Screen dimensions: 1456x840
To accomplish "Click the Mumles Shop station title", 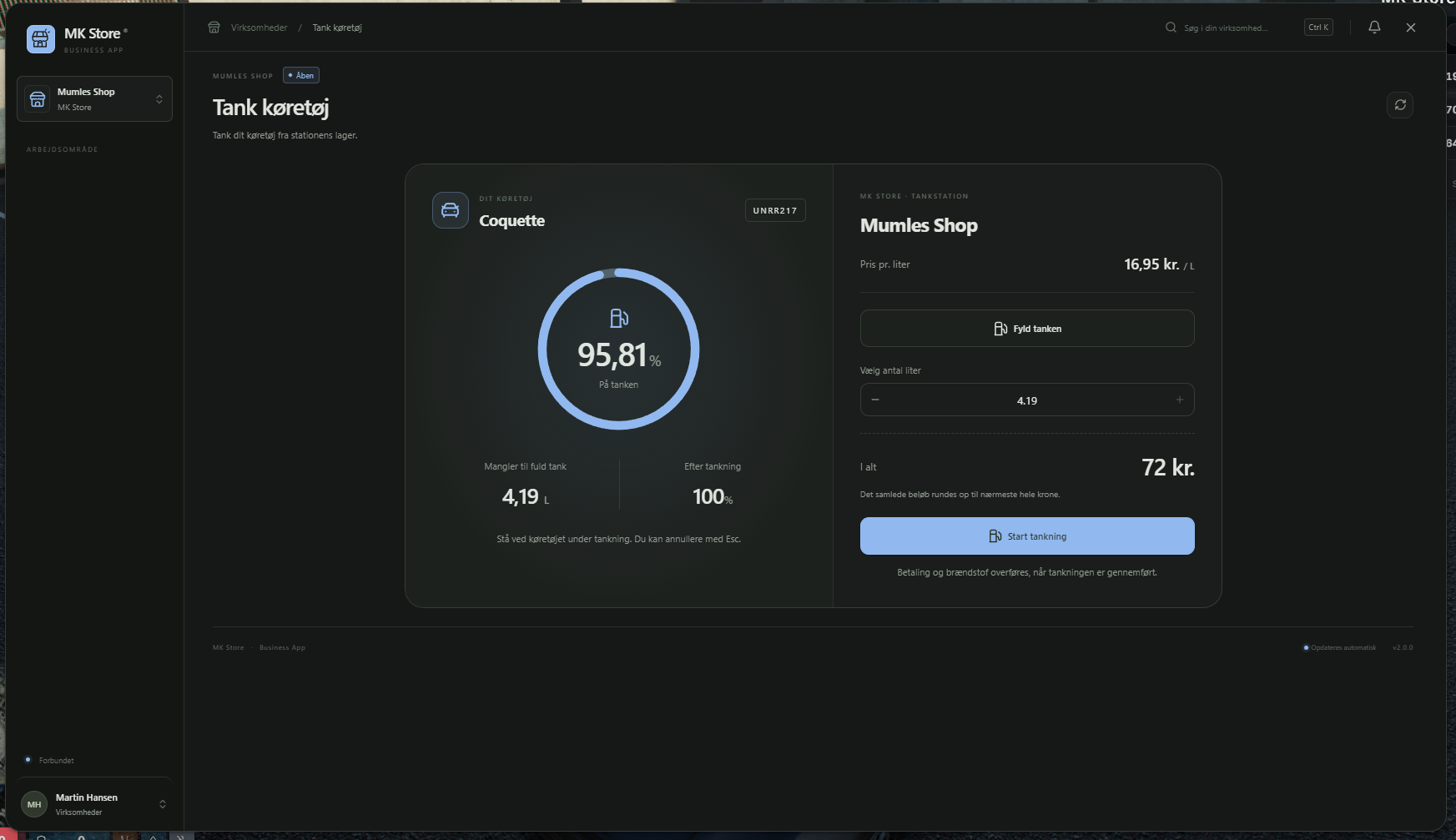I will [x=919, y=226].
